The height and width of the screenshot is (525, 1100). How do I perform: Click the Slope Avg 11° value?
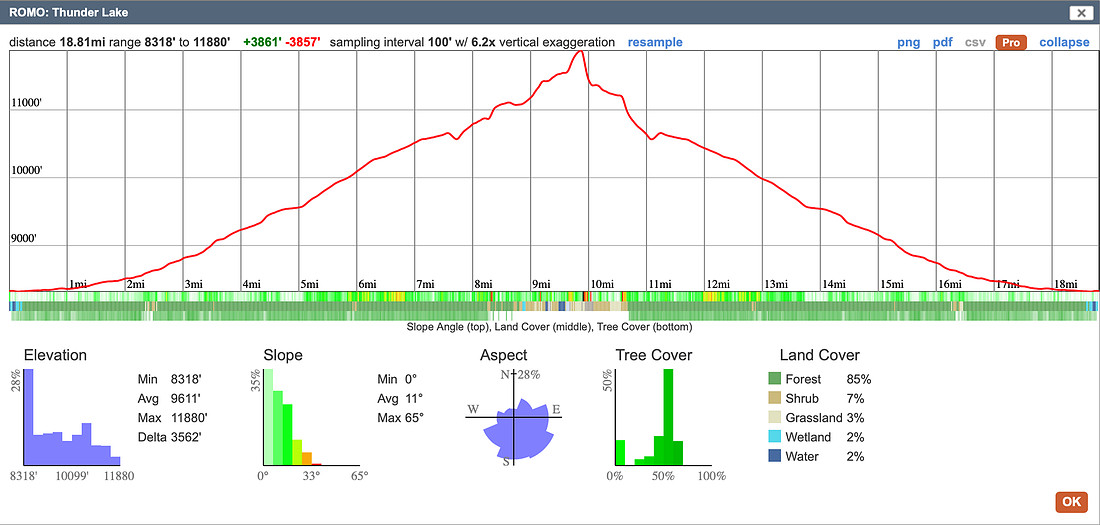[413, 399]
